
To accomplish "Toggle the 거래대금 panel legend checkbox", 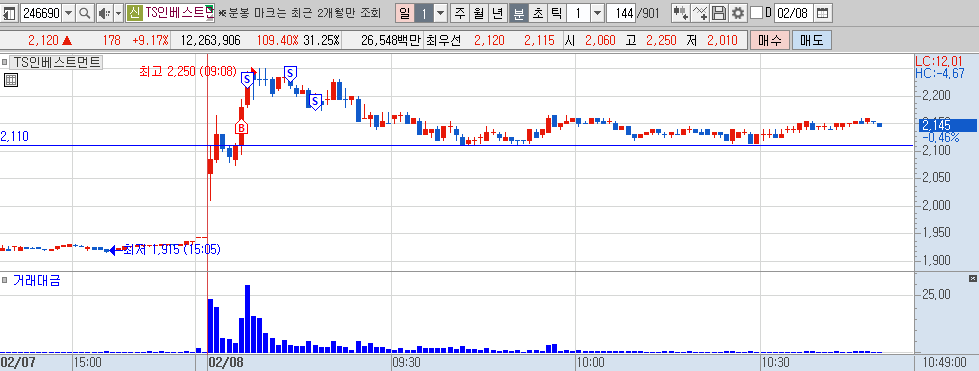I will tap(5, 279).
